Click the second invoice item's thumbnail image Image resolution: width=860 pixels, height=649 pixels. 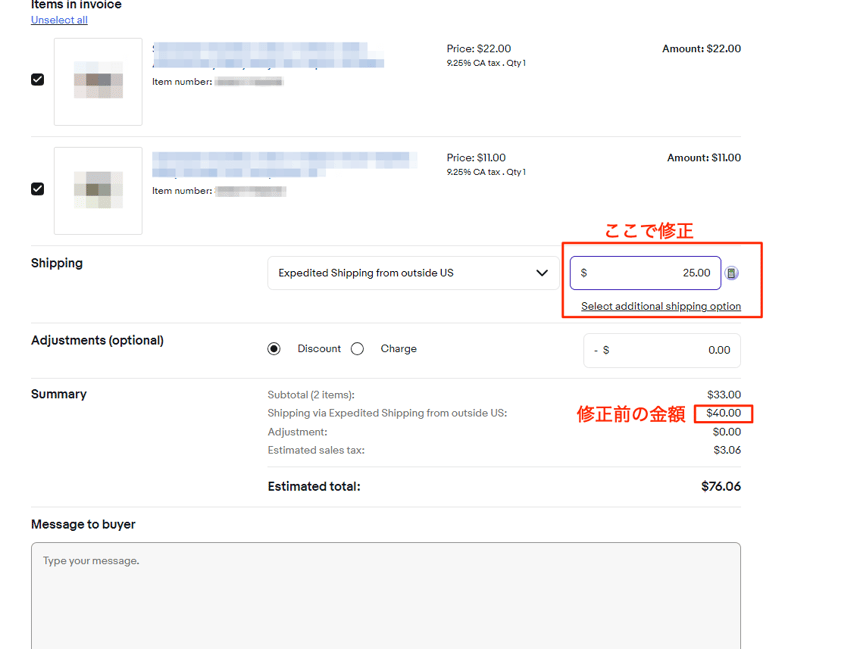98,191
